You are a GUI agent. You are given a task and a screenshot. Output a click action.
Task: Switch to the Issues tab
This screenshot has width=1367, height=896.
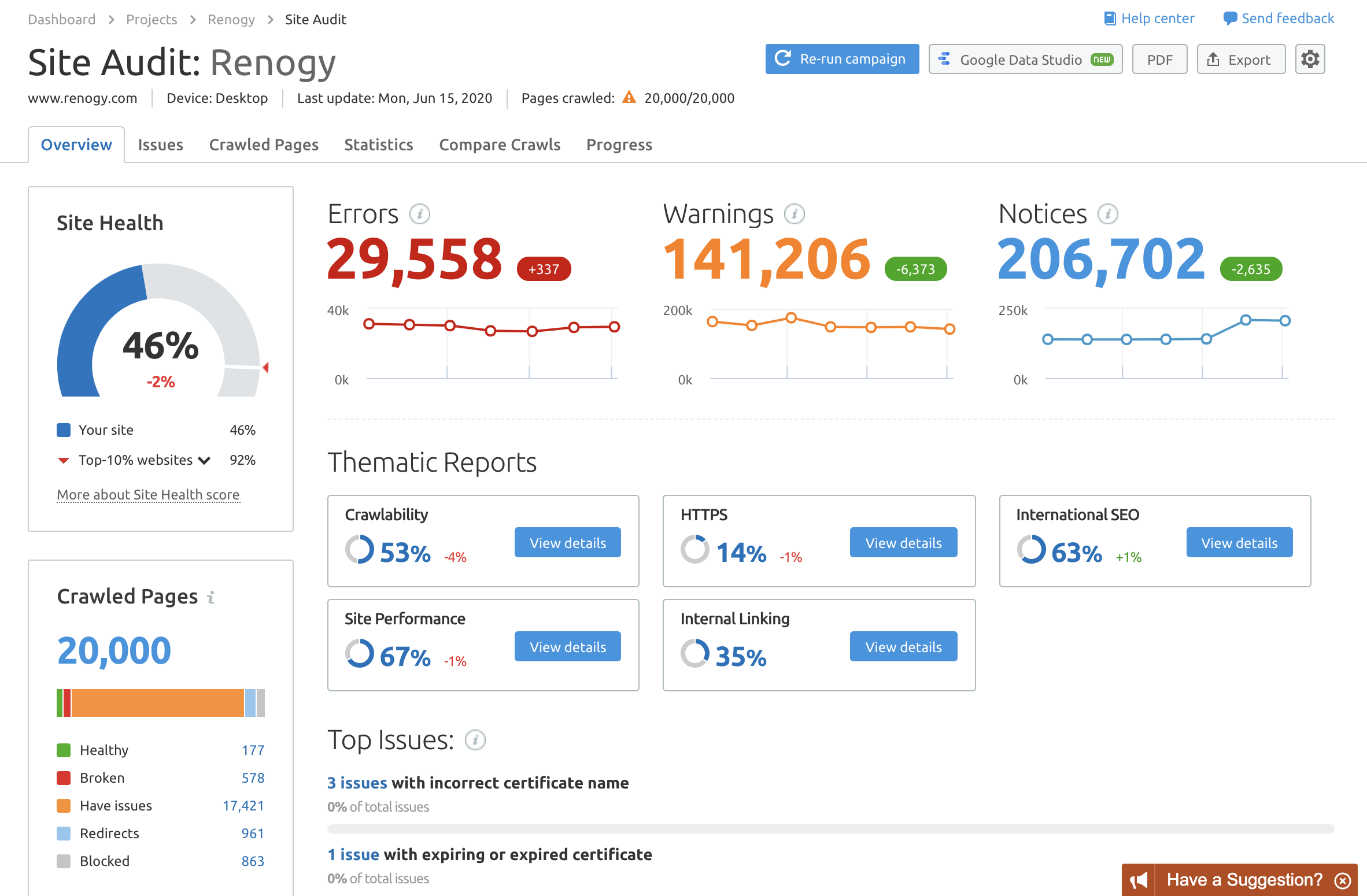click(x=160, y=145)
